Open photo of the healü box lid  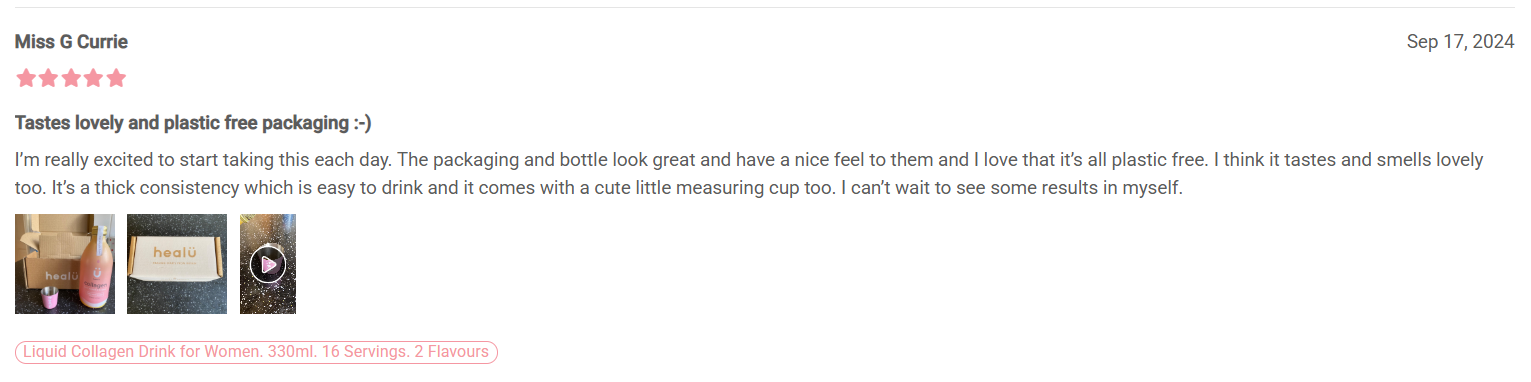coord(177,264)
